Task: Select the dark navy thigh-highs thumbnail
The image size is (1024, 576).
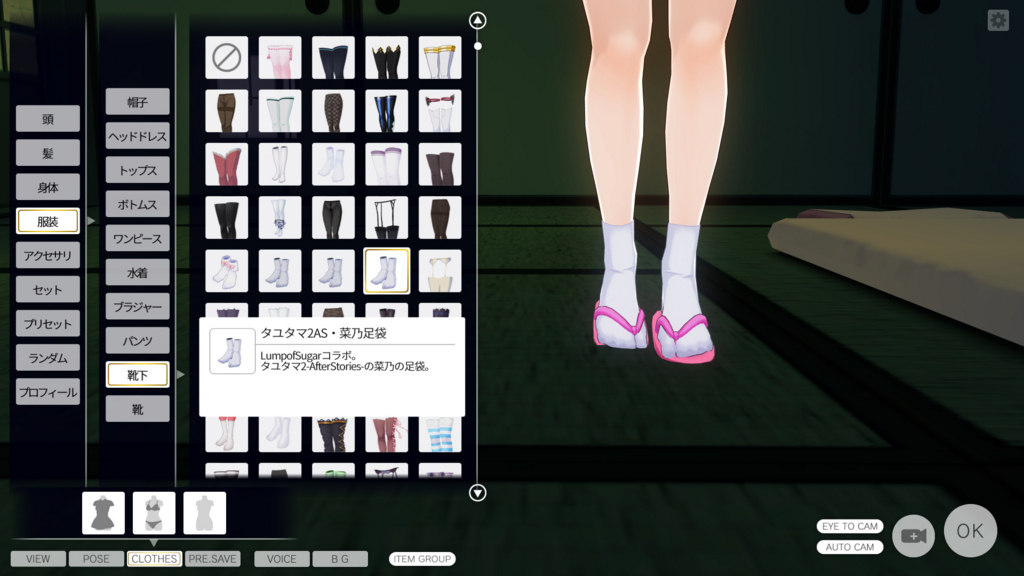Action: pyautogui.click(x=333, y=57)
